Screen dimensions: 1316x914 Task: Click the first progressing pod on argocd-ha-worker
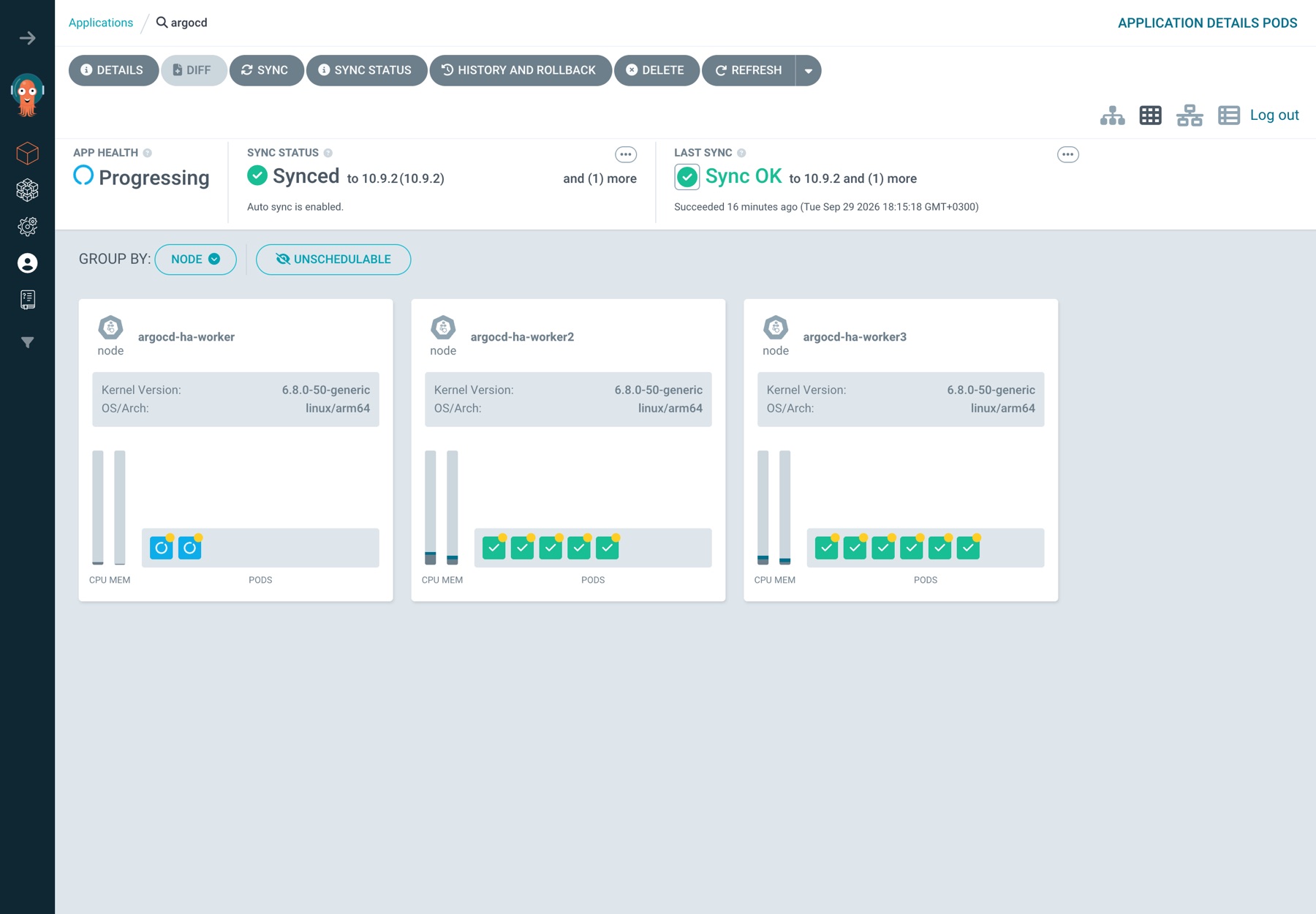click(x=162, y=548)
